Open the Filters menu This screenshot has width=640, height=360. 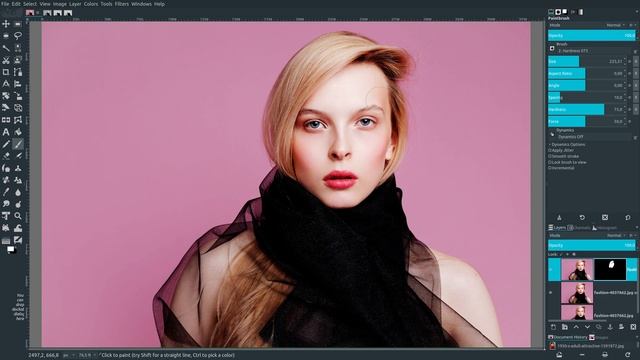(122, 4)
